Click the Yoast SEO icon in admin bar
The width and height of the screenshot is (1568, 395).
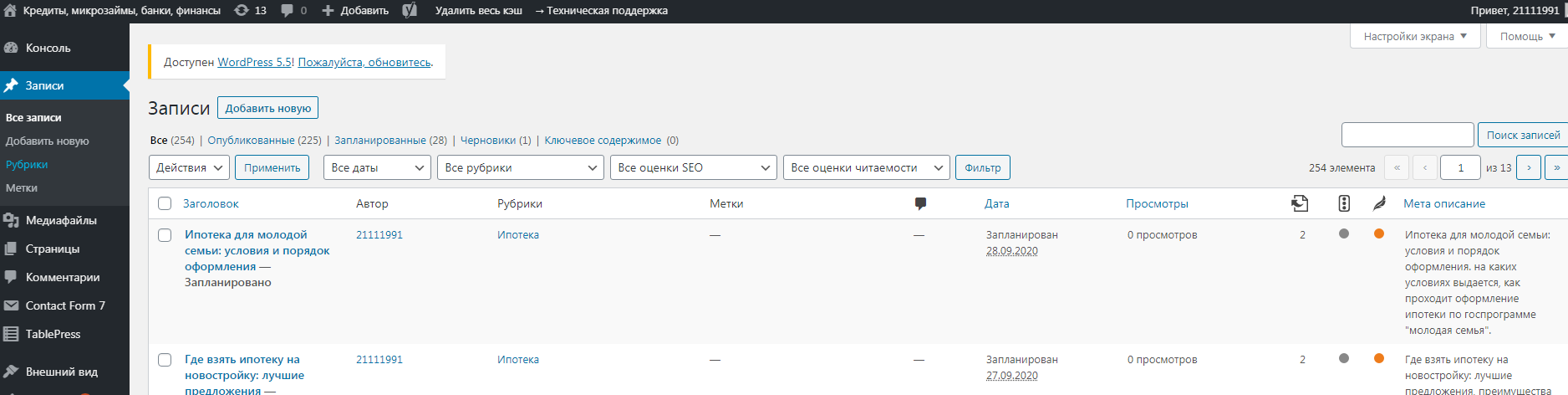[410, 11]
